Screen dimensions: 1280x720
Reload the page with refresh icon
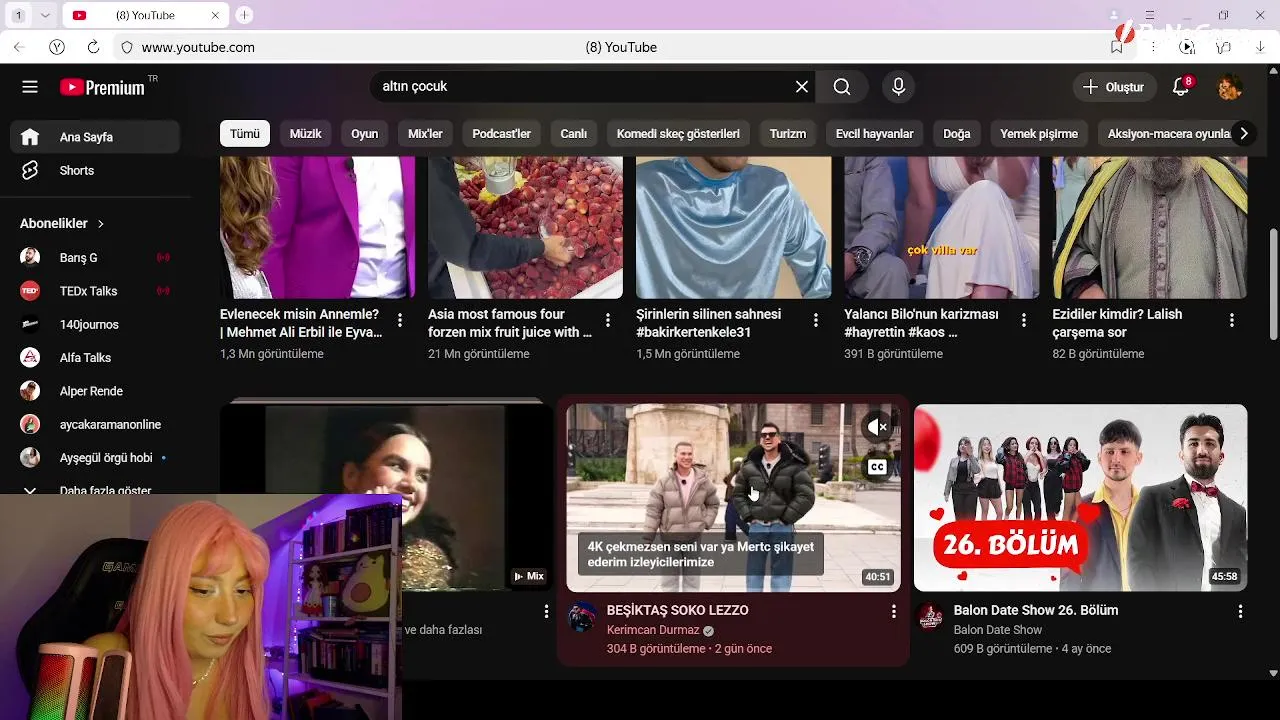[x=93, y=47]
